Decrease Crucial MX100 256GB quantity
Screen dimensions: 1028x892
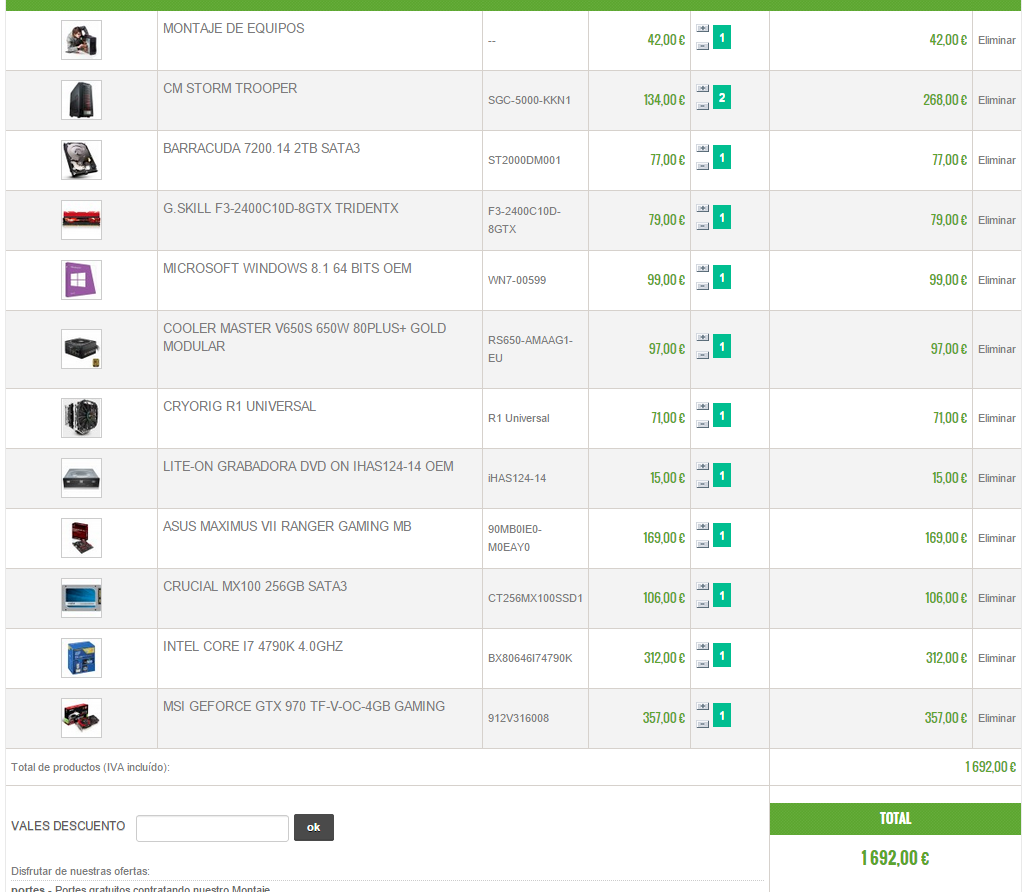[x=702, y=604]
